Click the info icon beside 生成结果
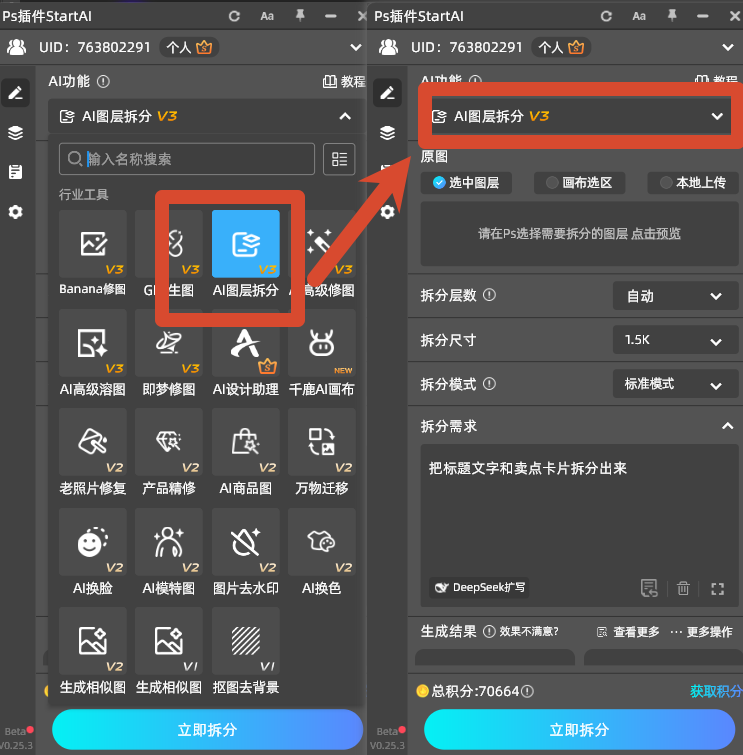The width and height of the screenshot is (743, 755). [x=489, y=631]
